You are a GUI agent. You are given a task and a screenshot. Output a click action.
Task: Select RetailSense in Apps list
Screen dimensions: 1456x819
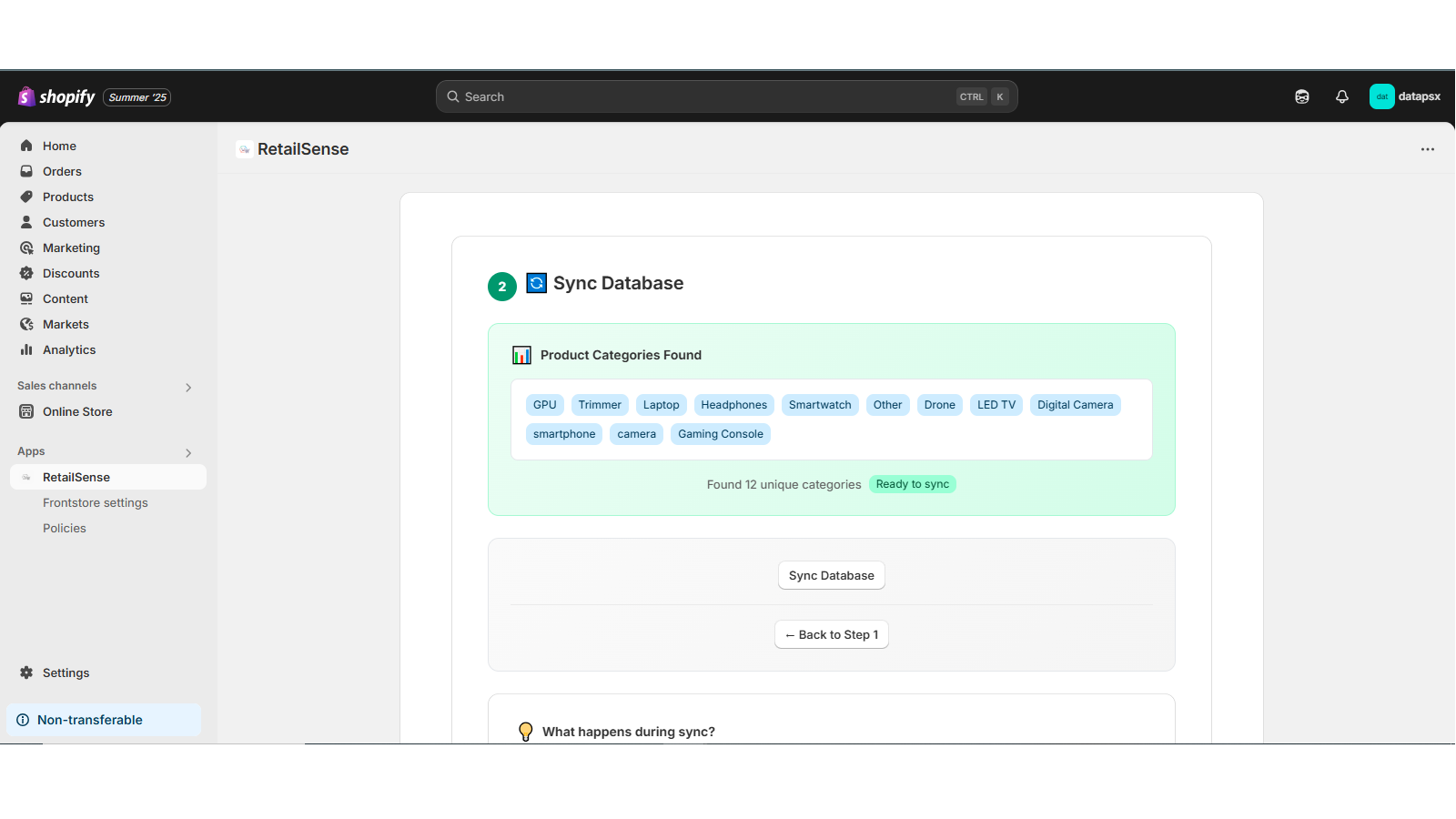click(x=108, y=477)
